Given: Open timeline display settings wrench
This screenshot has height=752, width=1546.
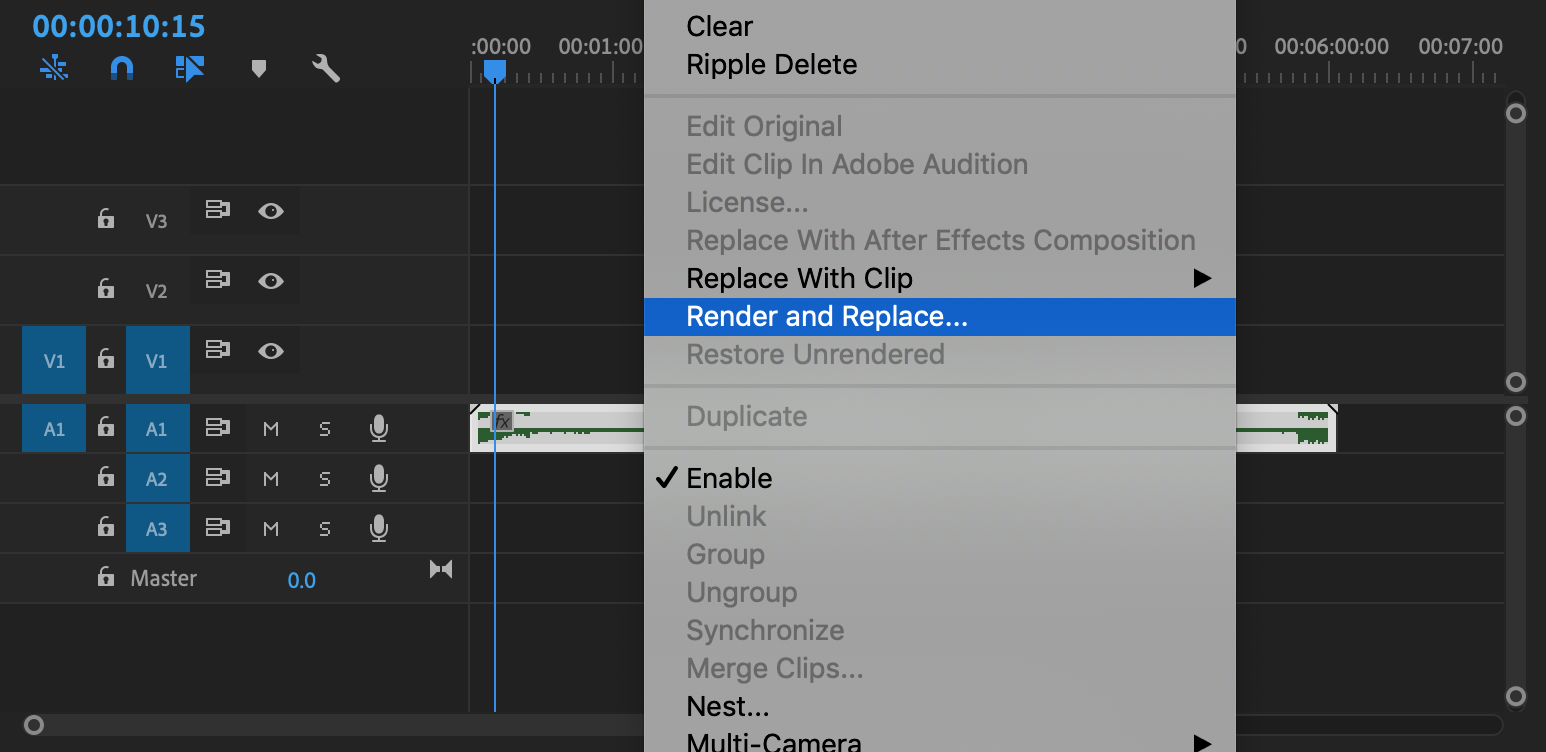Looking at the screenshot, I should click(x=326, y=68).
